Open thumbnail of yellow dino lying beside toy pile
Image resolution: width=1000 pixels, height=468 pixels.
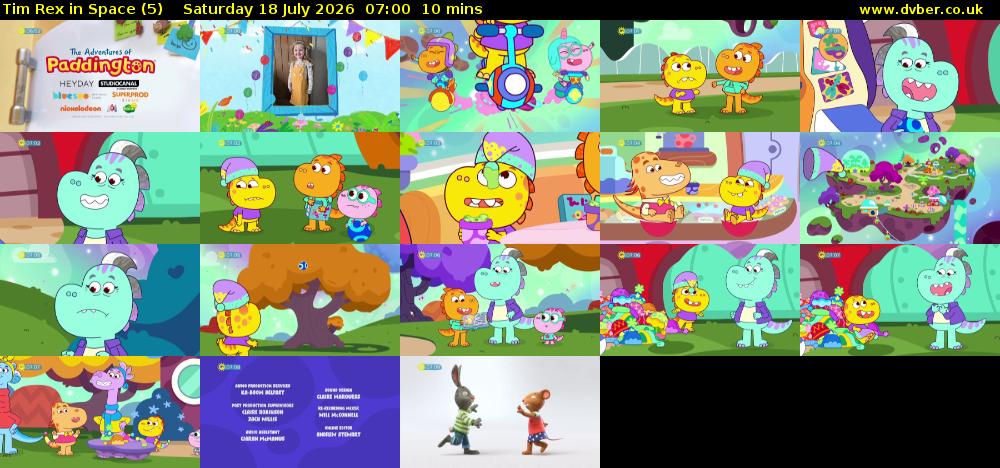(x=900, y=300)
